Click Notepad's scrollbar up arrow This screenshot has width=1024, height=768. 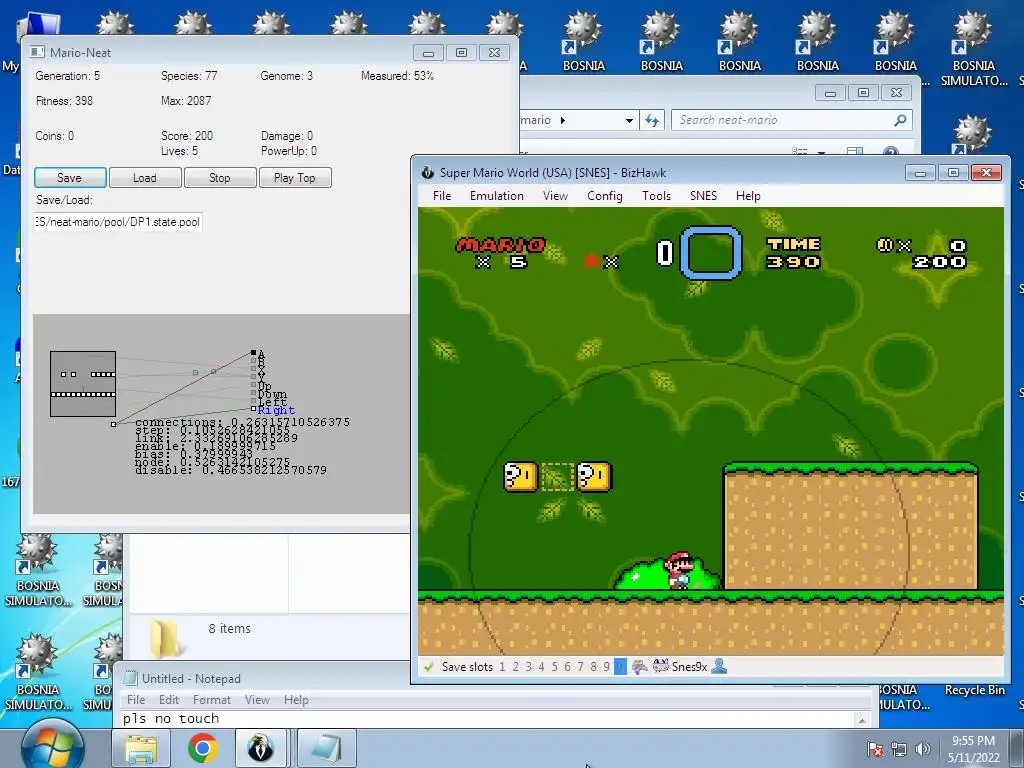(862, 720)
